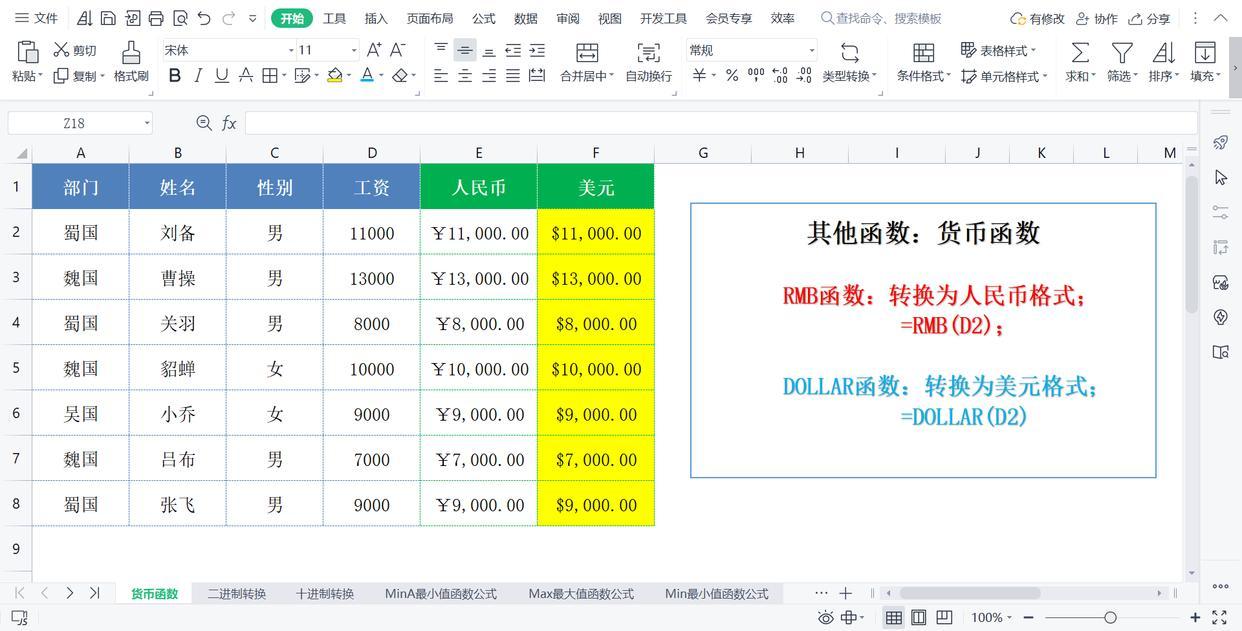Click the fill color bucket swatch
Screen dimensions: 1242x631
pyautogui.click(x=335, y=75)
